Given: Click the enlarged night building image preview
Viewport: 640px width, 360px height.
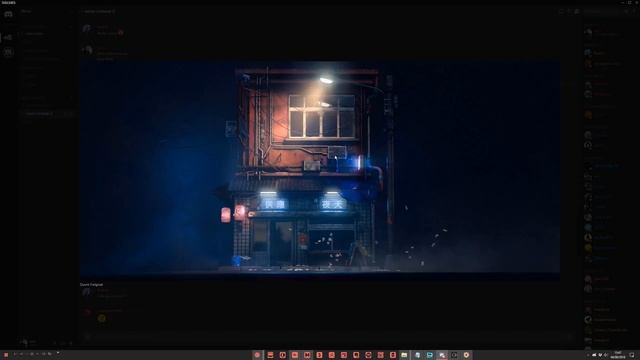Looking at the screenshot, I should (320, 171).
